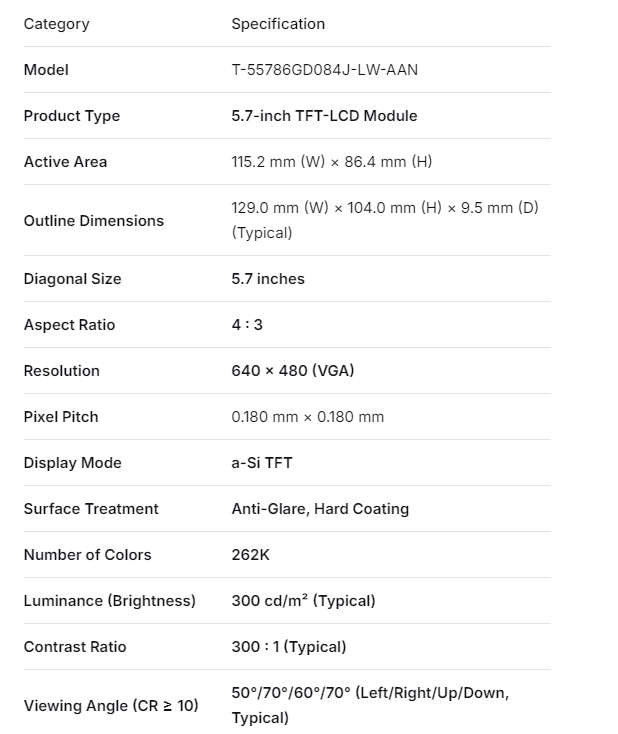Click the 5.7-inch TFT-LCD Module text
Image resolution: width=618 pixels, height=734 pixels.
click(324, 116)
